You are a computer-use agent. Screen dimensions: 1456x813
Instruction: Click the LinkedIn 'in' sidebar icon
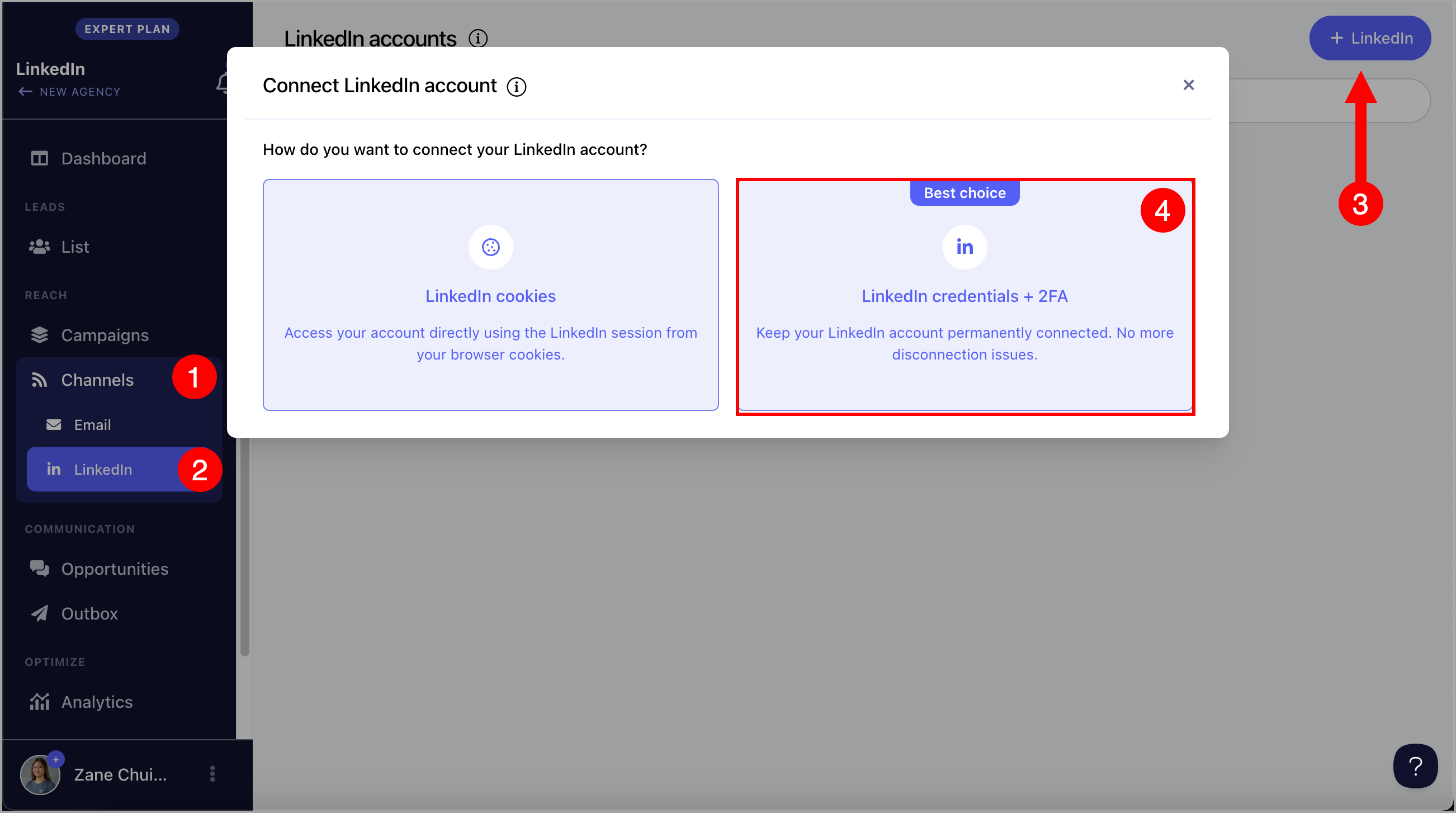pyautogui.click(x=54, y=469)
